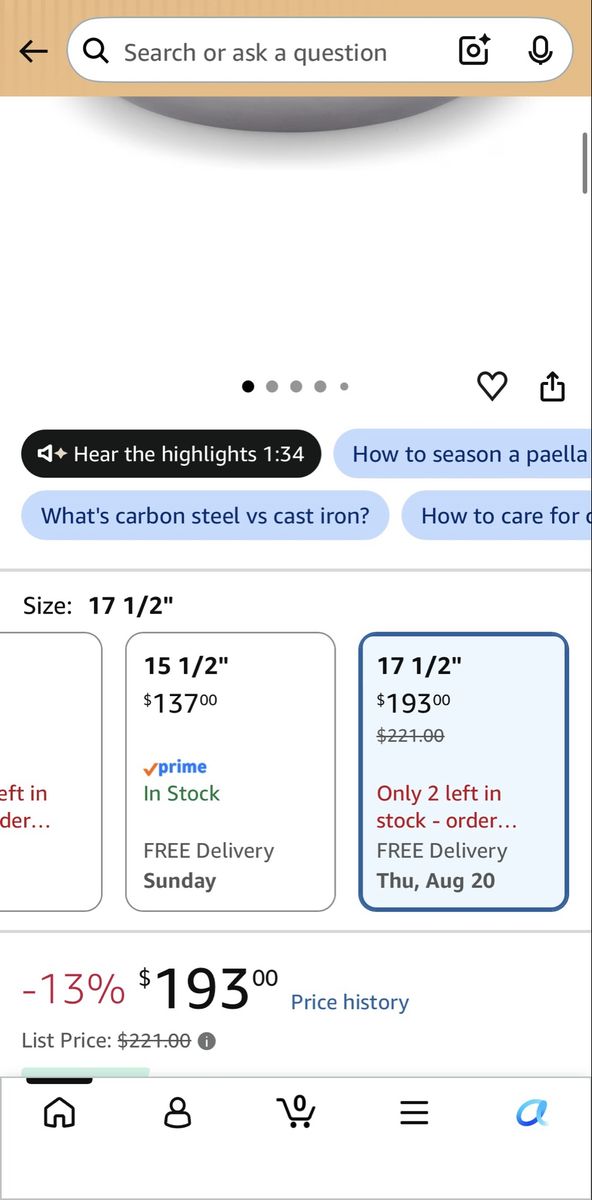Image resolution: width=592 pixels, height=1200 pixels.
Task: Open the account profile icon
Action: pyautogui.click(x=178, y=1112)
